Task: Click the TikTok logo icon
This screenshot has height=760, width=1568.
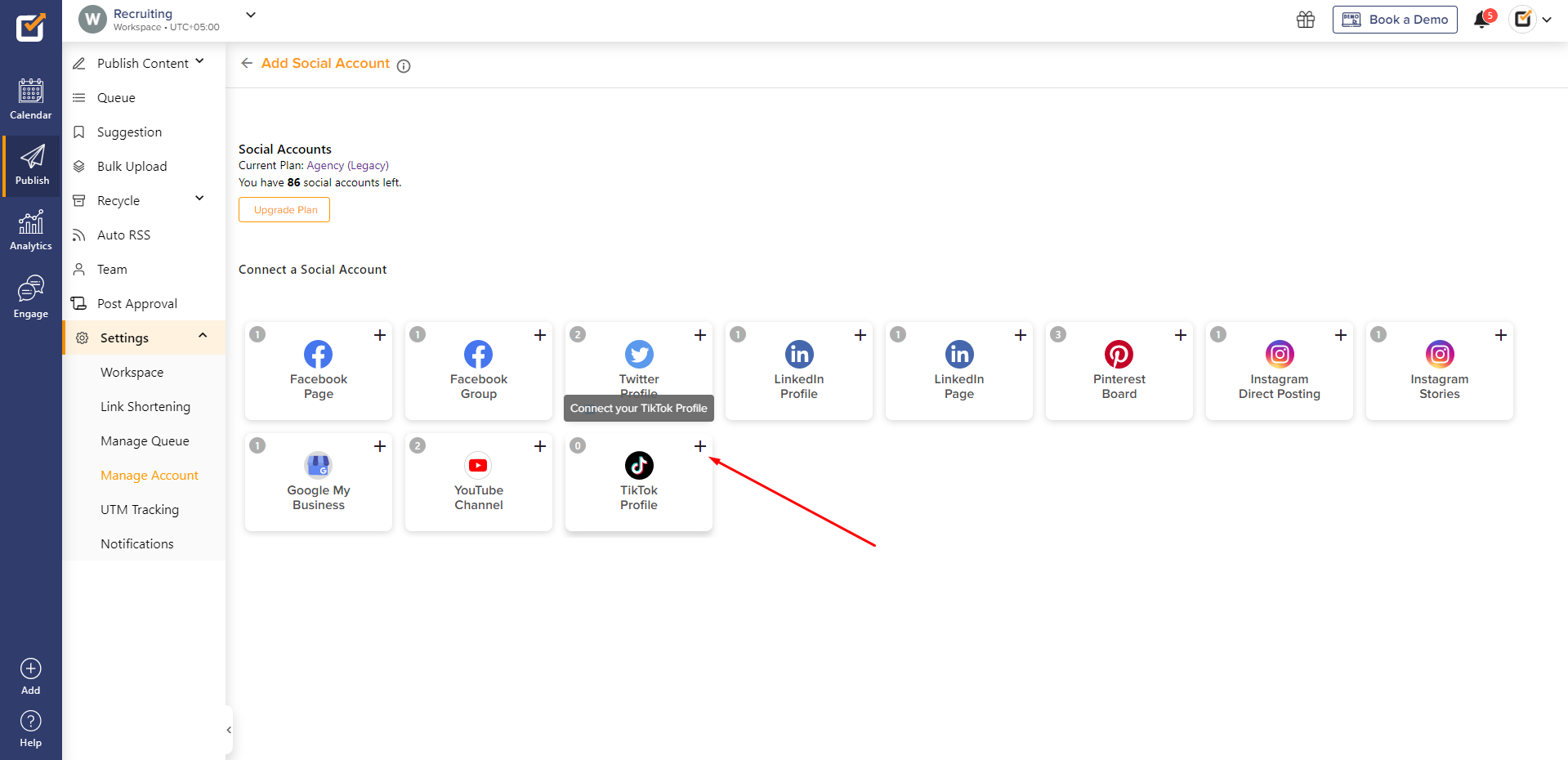Action: [639, 465]
